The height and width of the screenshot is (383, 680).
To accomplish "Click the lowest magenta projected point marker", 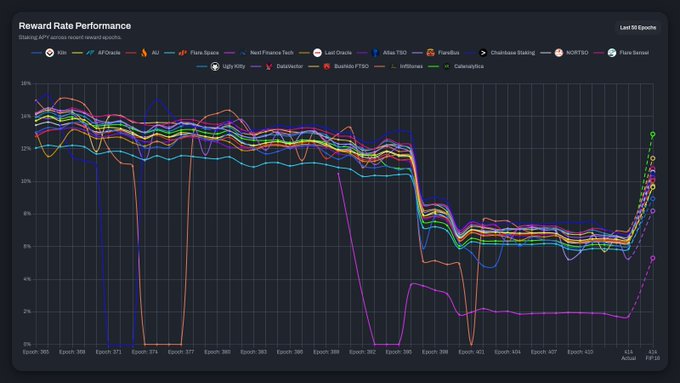I will click(653, 258).
